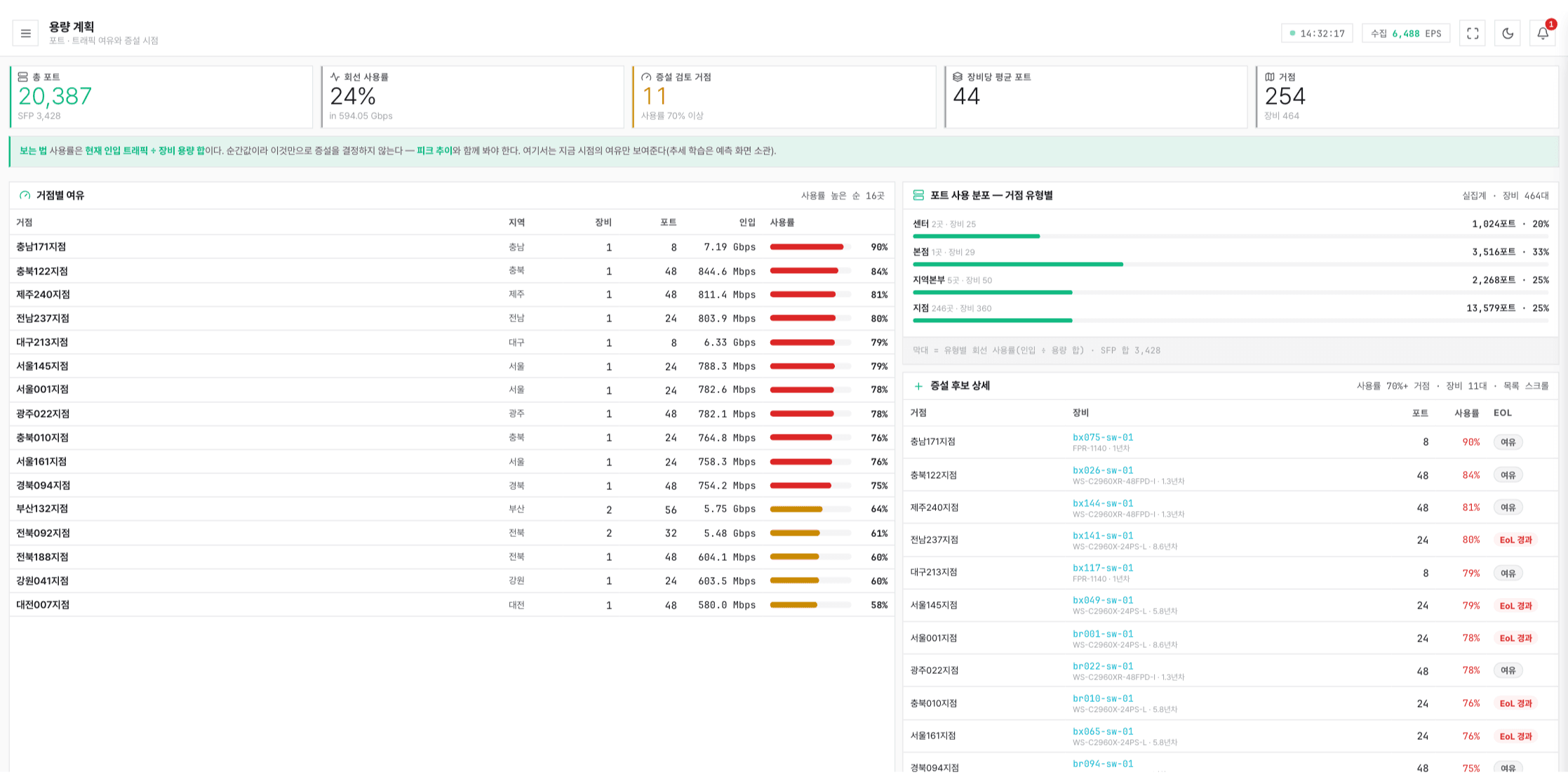Image resolution: width=1568 pixels, height=782 pixels.
Task: Click 본점 green usage bar 33%
Action: (1017, 265)
